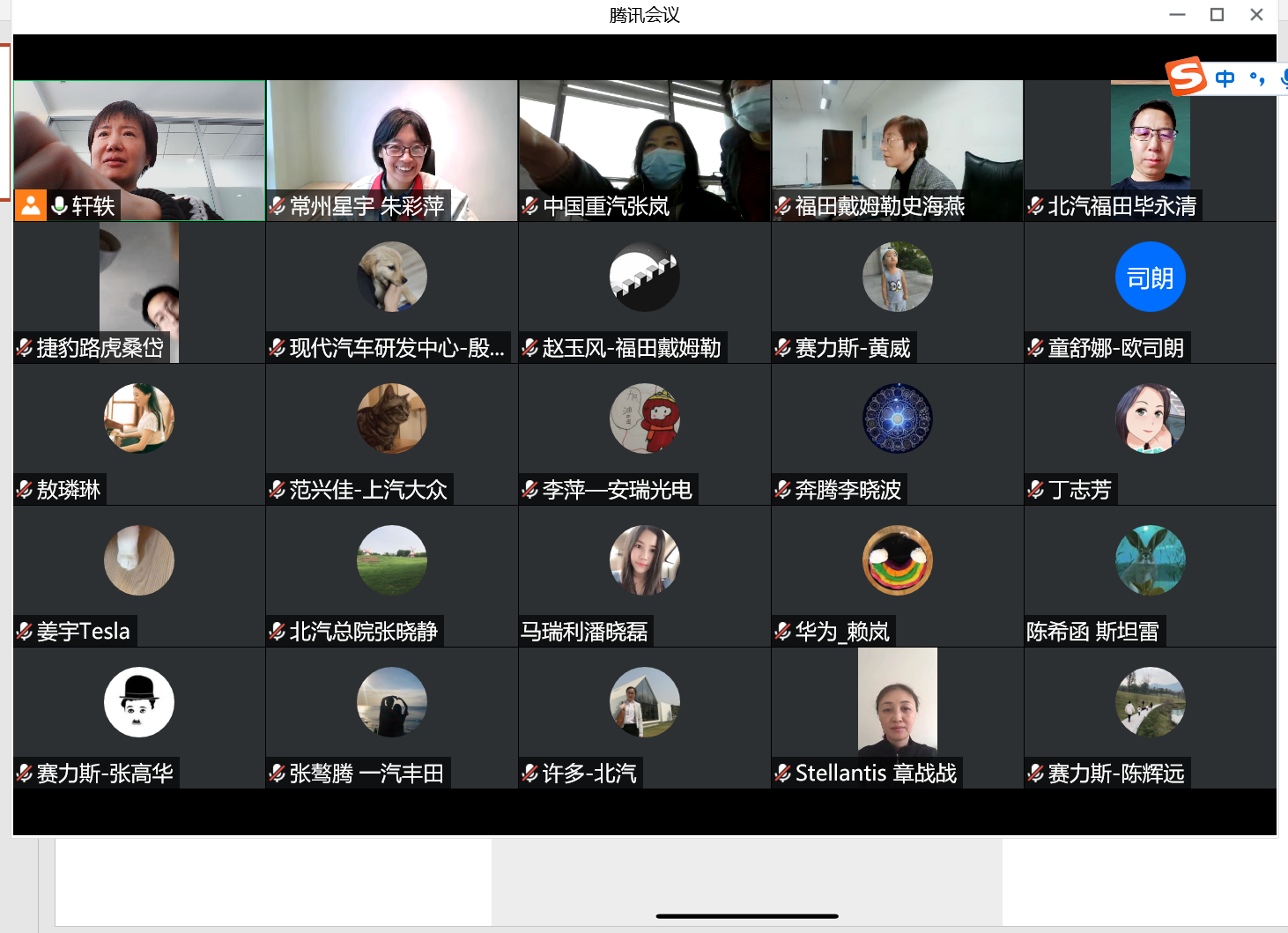Minimize the 腾讯会议 meeting window
The image size is (1288, 933).
coord(1177,15)
